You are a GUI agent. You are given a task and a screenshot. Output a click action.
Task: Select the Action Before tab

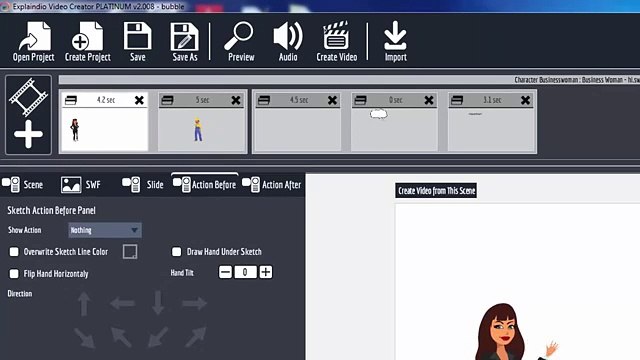tap(204, 184)
